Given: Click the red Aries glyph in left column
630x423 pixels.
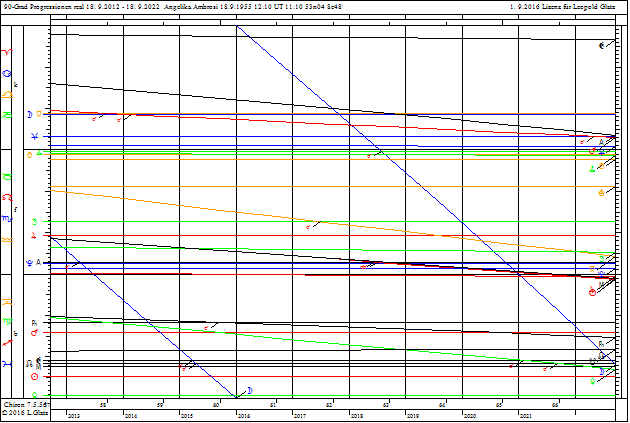Looking at the screenshot, I should pos(9,52).
